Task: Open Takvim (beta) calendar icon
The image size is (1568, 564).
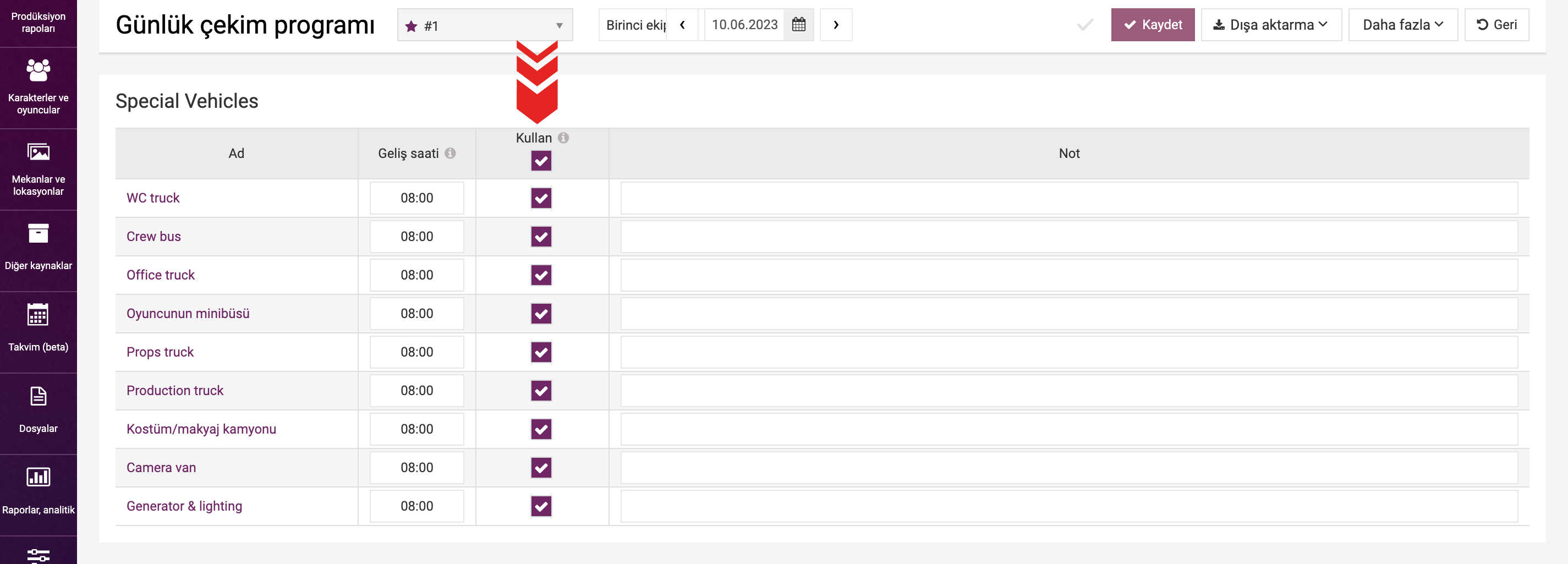Action: click(x=39, y=314)
